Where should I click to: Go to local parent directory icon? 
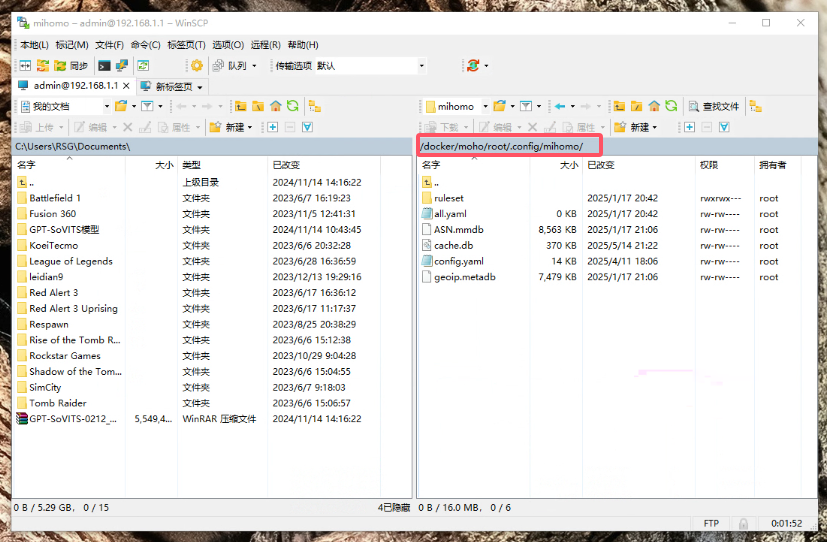pyautogui.click(x=241, y=107)
